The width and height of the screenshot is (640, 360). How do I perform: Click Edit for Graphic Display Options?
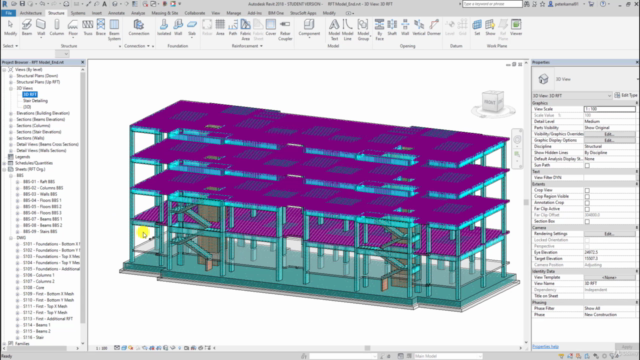point(609,140)
